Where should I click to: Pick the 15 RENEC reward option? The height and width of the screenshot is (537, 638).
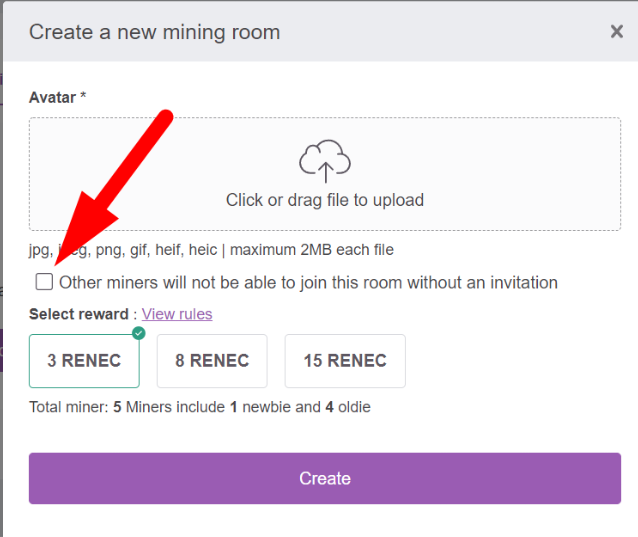pos(345,361)
